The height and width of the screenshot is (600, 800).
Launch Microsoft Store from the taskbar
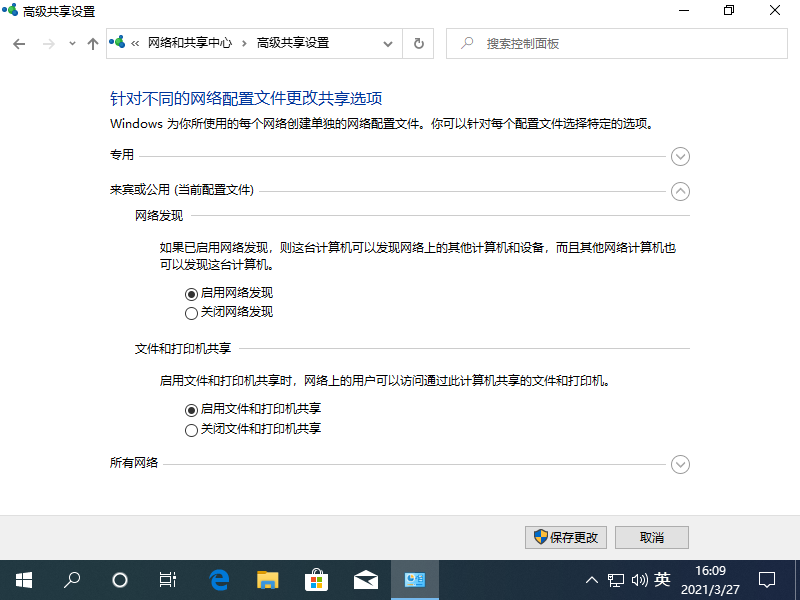(x=316, y=579)
